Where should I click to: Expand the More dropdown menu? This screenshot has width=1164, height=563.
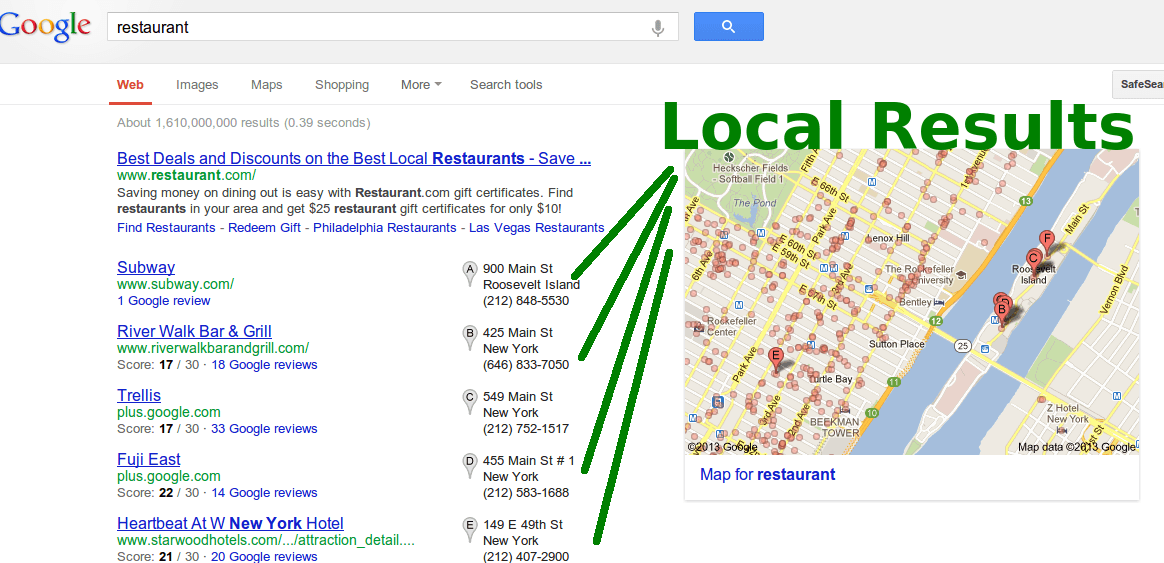(421, 85)
